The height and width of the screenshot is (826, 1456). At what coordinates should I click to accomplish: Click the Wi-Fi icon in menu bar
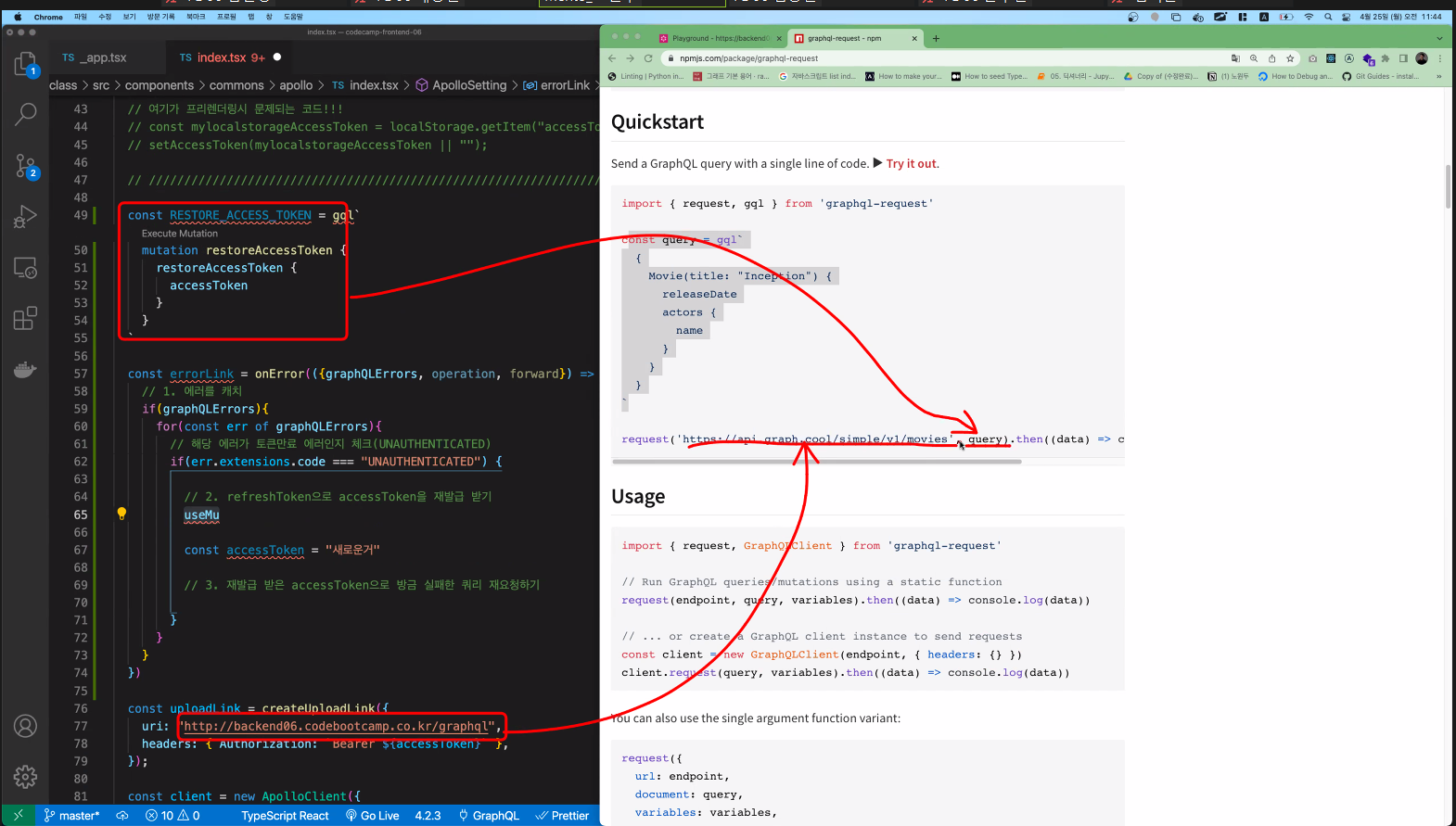coord(1309,17)
